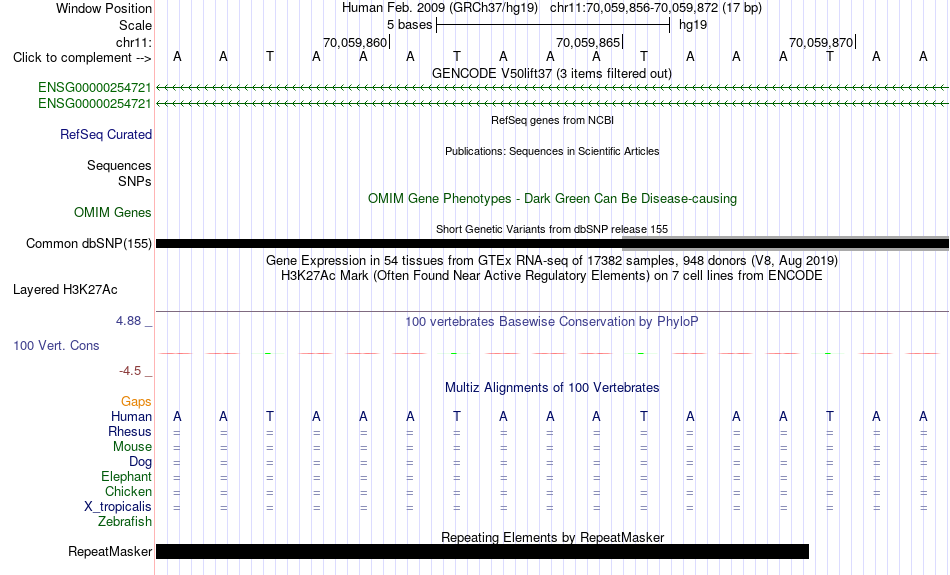Screen dimensions: 950x575
Task: Click the black RepeatMasker element bar
Action: click(x=482, y=551)
